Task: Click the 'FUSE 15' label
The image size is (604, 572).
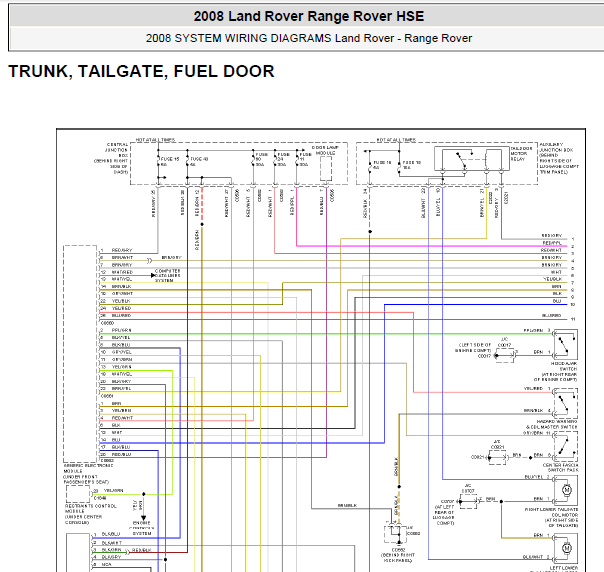Action: (x=170, y=159)
